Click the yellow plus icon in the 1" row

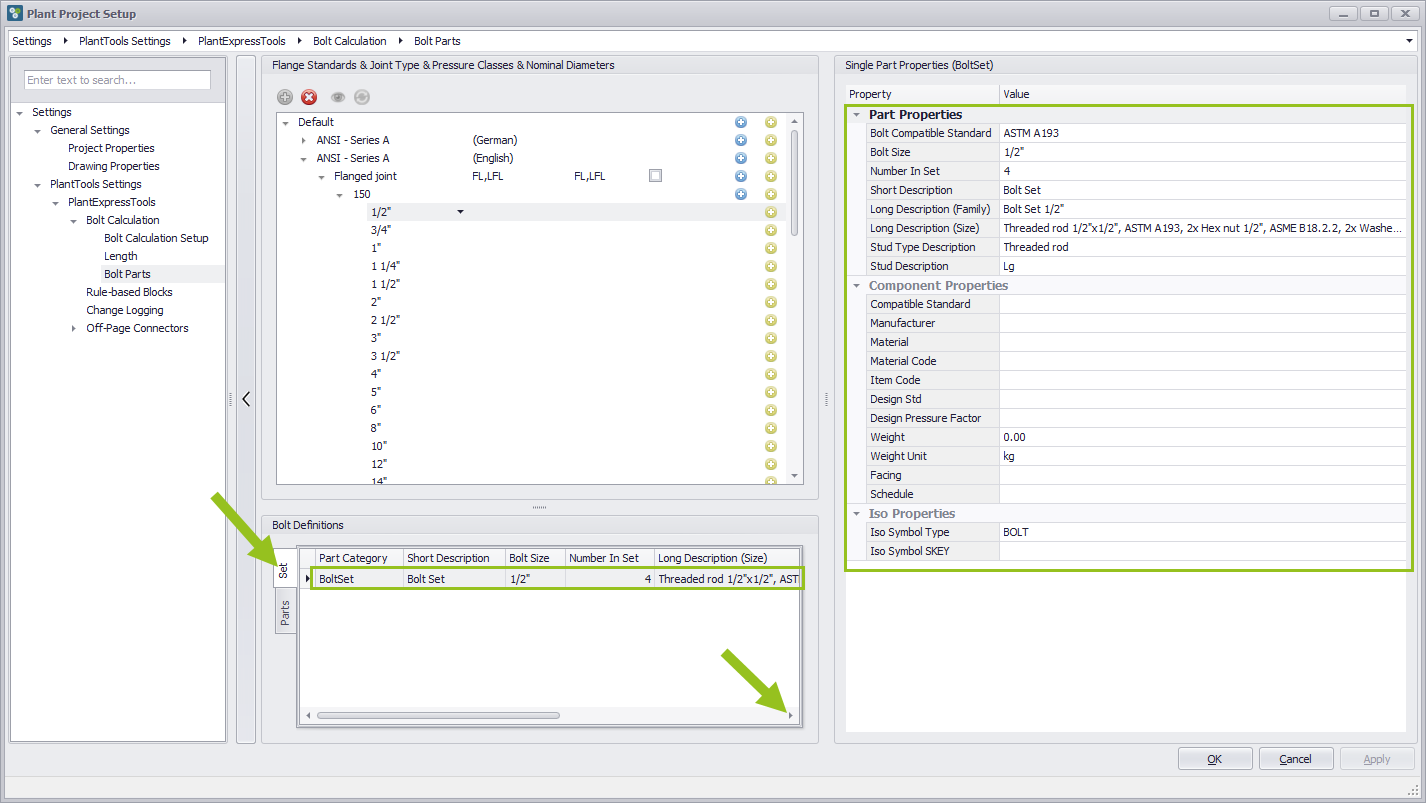[x=771, y=248]
